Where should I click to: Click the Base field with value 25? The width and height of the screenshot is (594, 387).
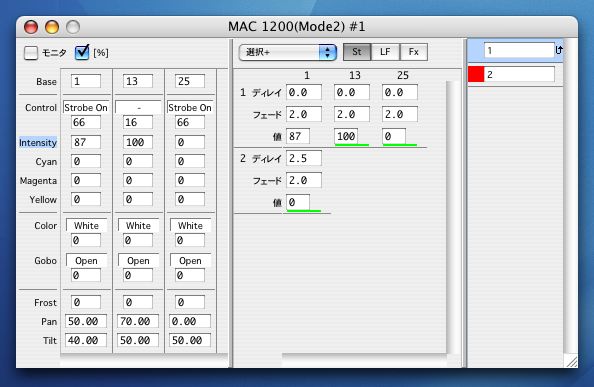190,81
